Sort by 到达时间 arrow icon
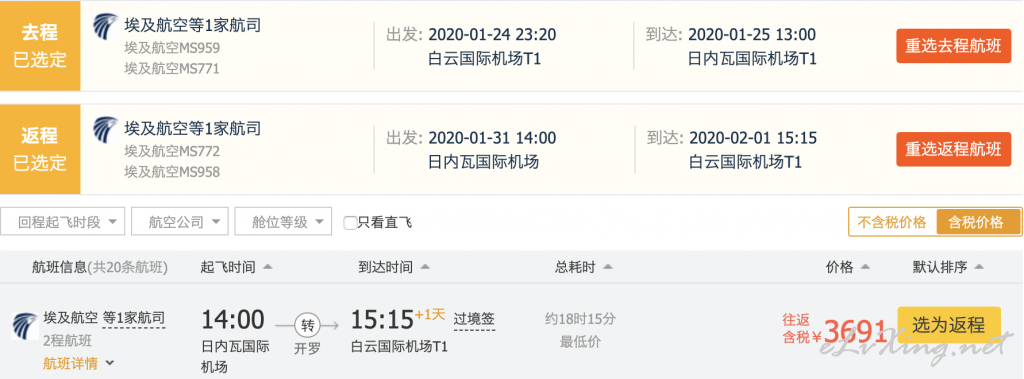The image size is (1024, 379). [x=425, y=267]
